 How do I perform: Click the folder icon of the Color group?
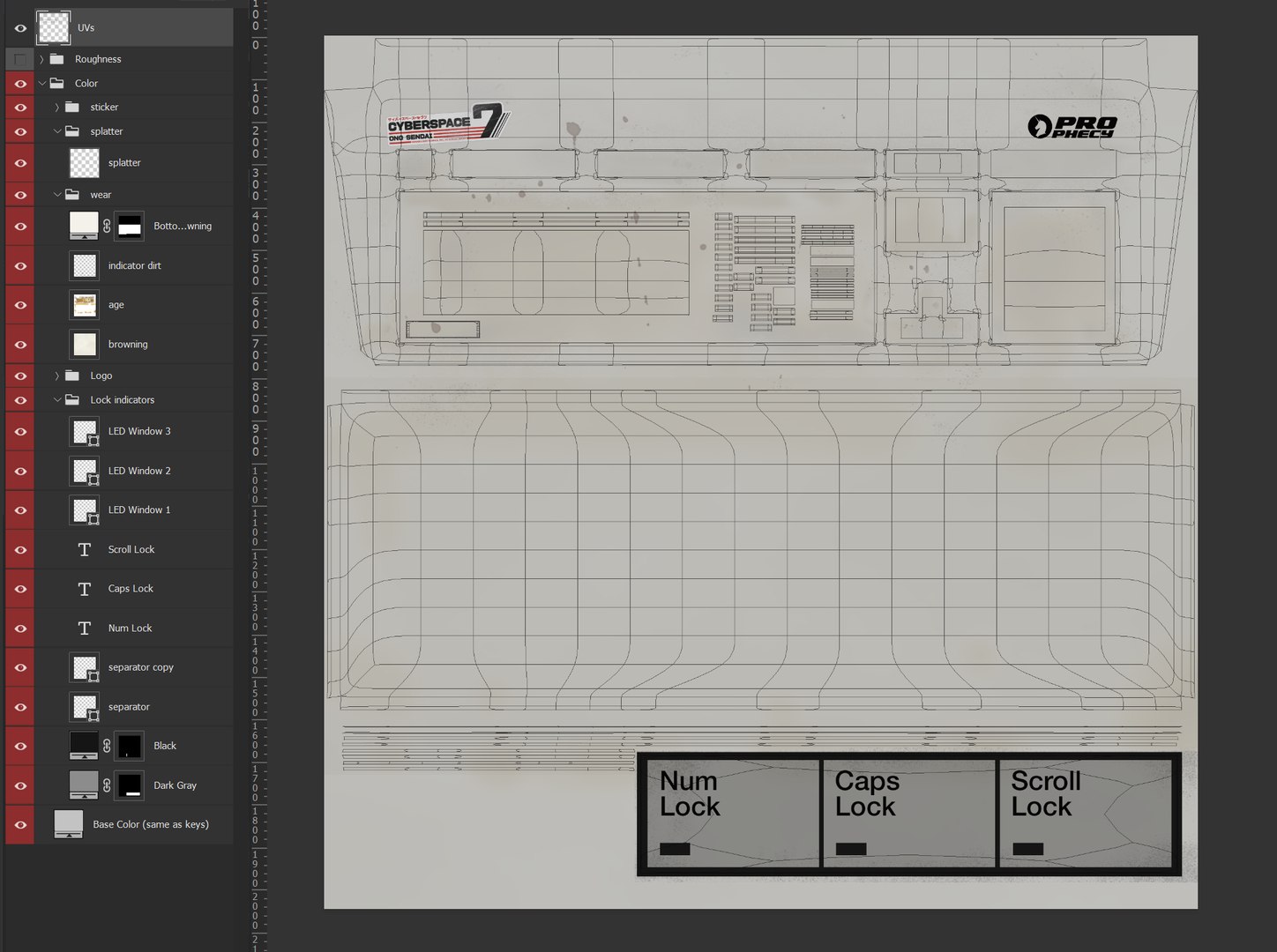click(x=57, y=83)
